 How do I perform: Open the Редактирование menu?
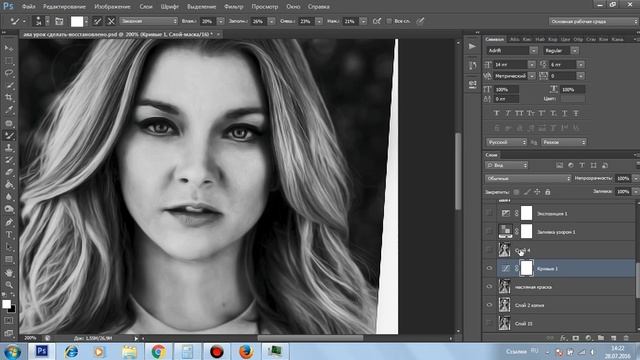[x=64, y=7]
